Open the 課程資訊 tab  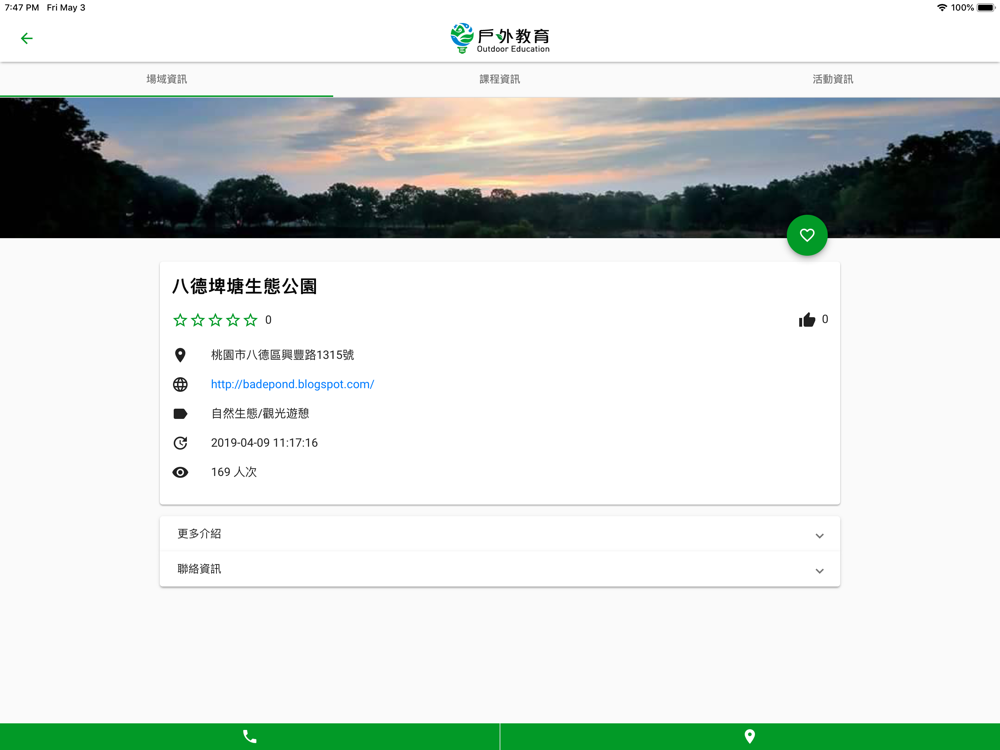(500, 79)
